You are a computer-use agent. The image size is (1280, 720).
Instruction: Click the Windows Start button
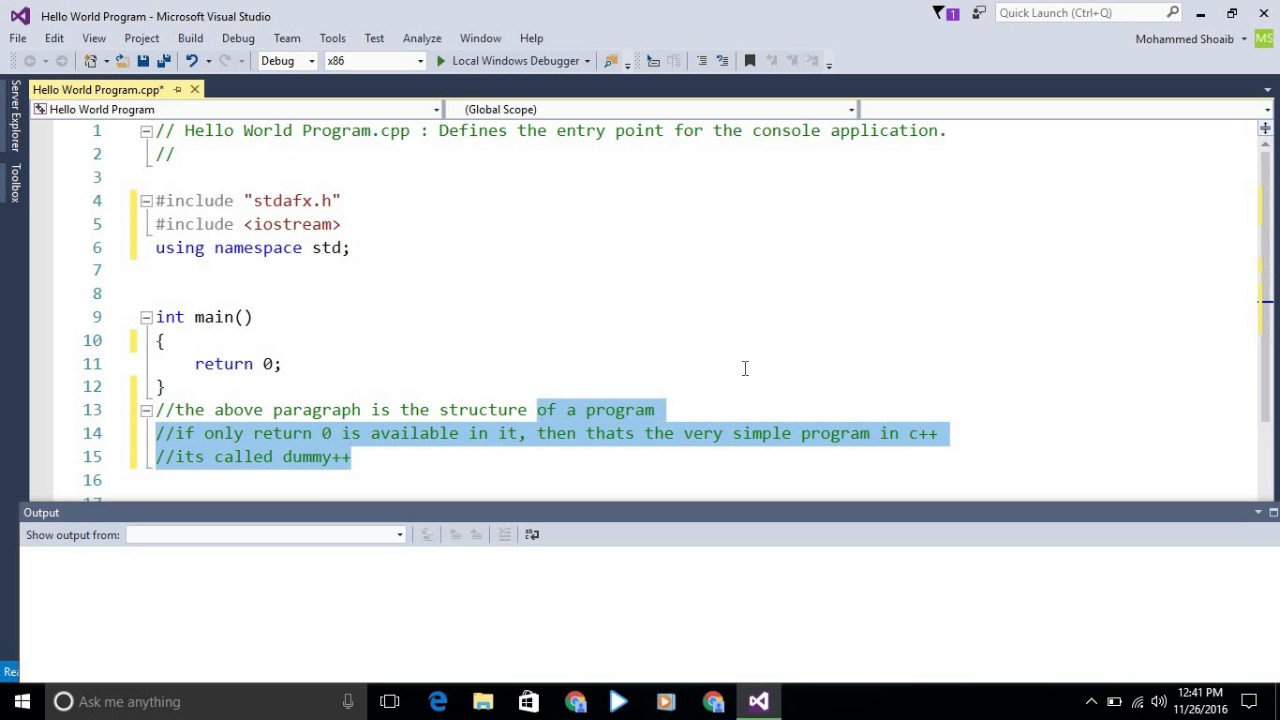(x=22, y=701)
